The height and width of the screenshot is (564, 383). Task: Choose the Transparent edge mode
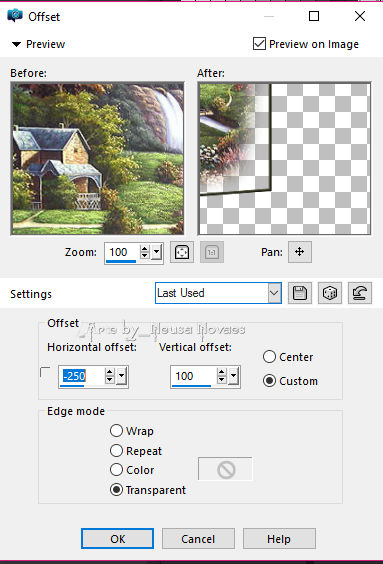(116, 490)
